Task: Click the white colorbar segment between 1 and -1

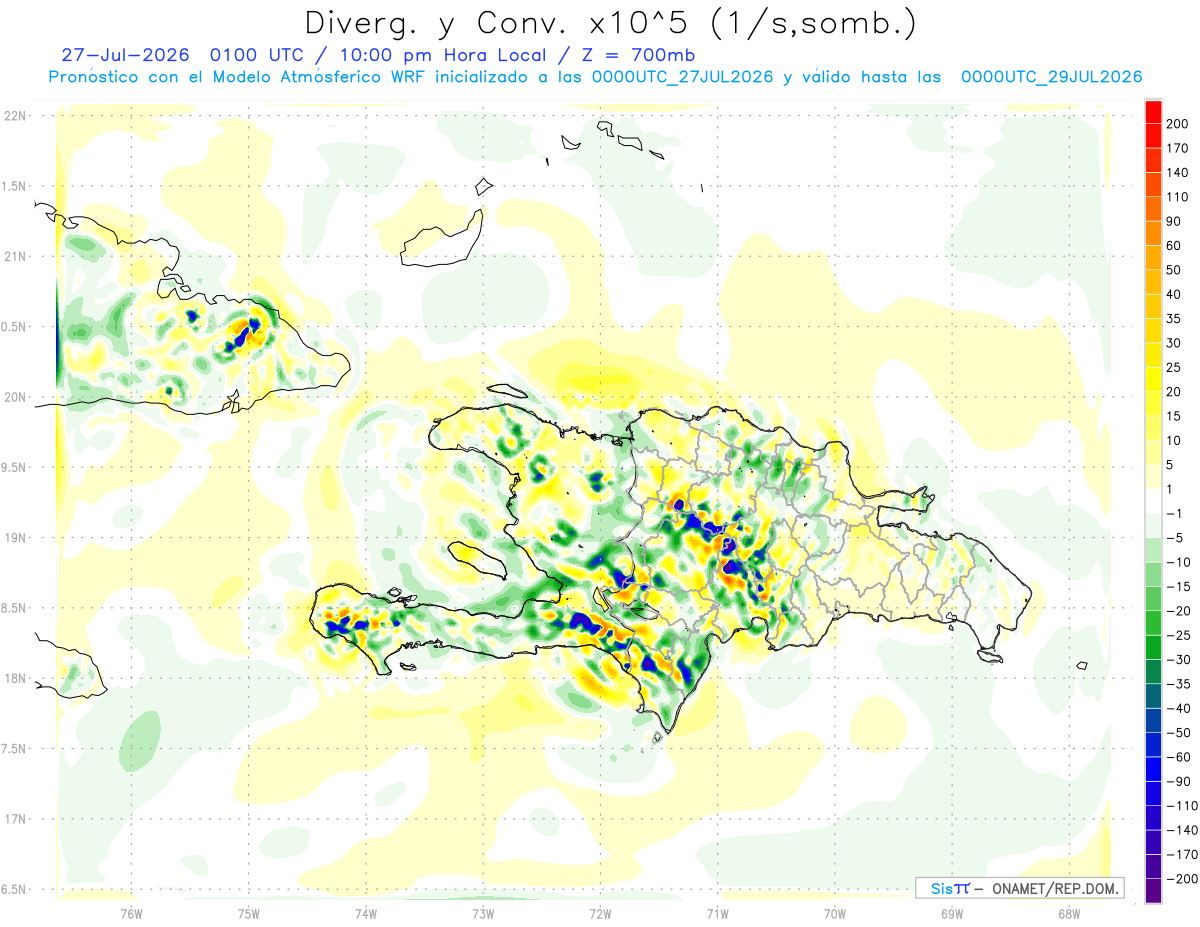Action: pyautogui.click(x=1153, y=501)
